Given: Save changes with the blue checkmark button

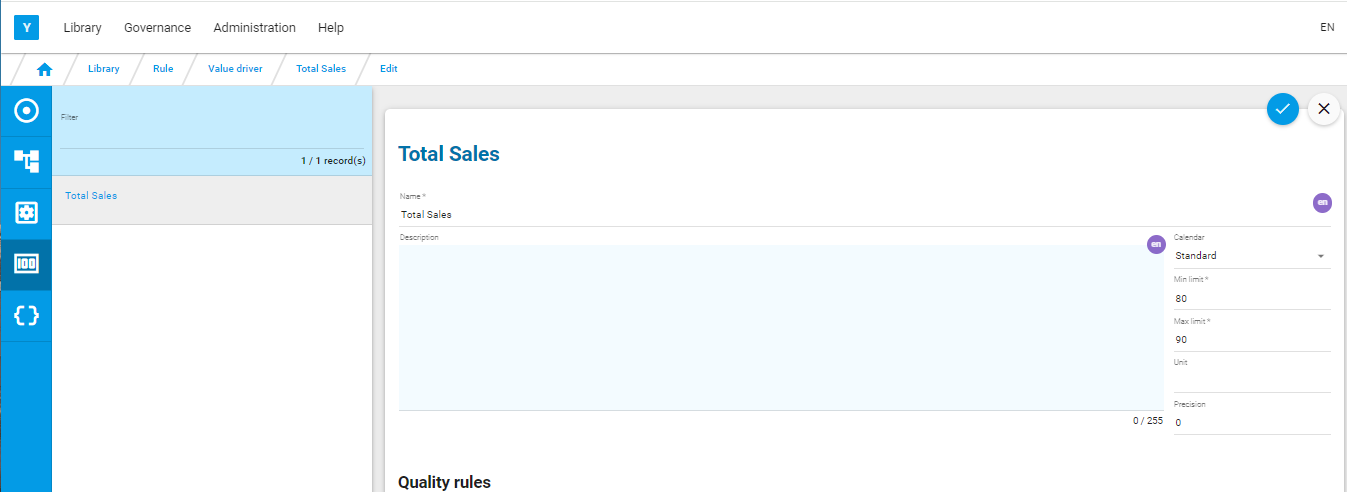Looking at the screenshot, I should point(1282,109).
